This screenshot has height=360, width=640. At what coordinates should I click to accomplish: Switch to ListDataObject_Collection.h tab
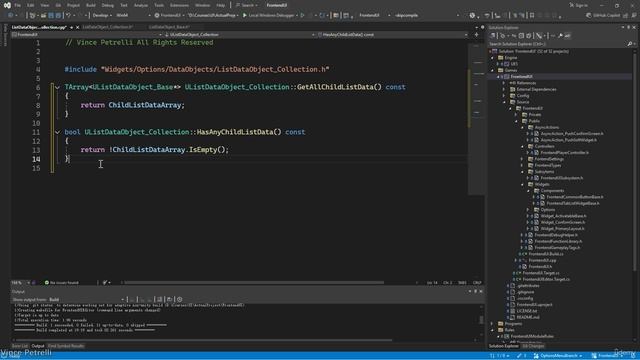coord(107,27)
